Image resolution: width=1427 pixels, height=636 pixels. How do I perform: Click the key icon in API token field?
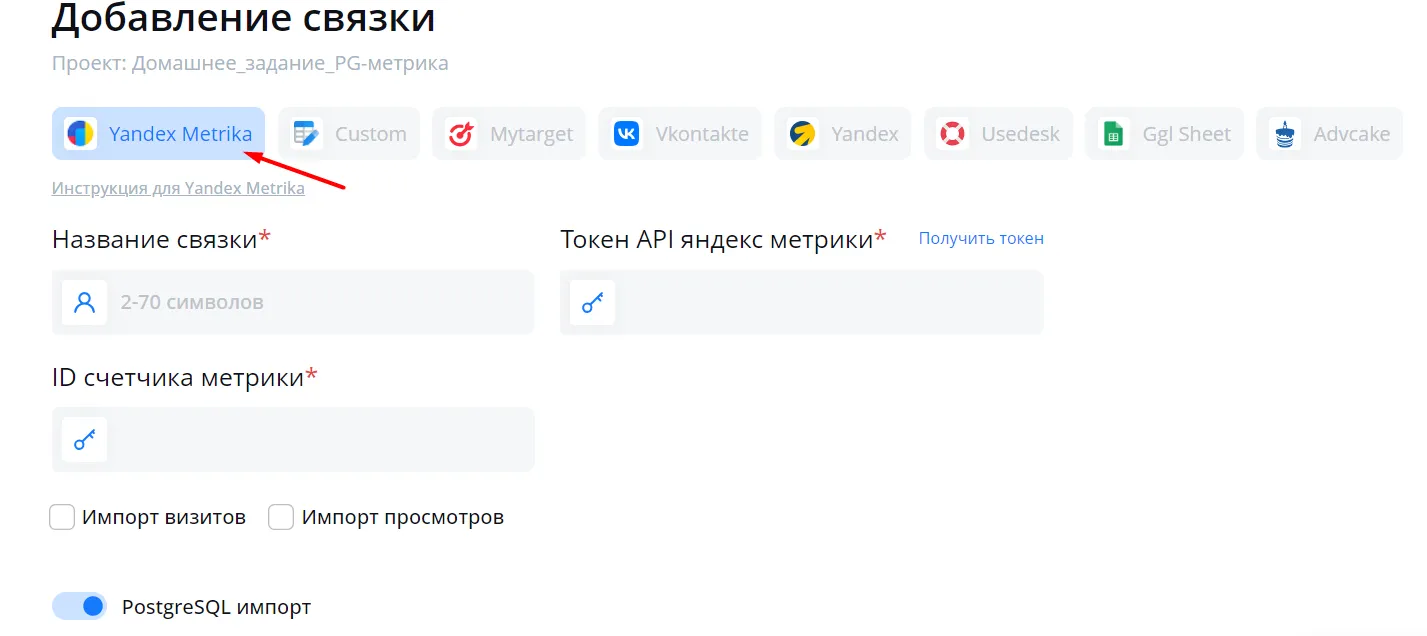(x=593, y=302)
